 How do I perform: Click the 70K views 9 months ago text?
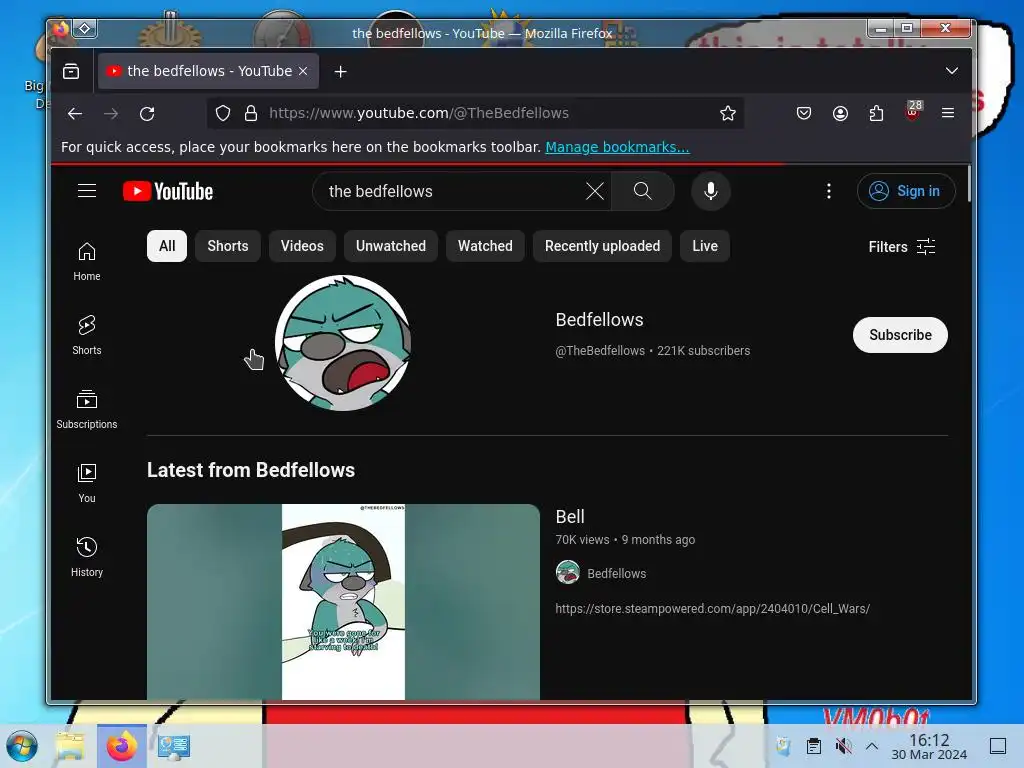click(x=625, y=539)
